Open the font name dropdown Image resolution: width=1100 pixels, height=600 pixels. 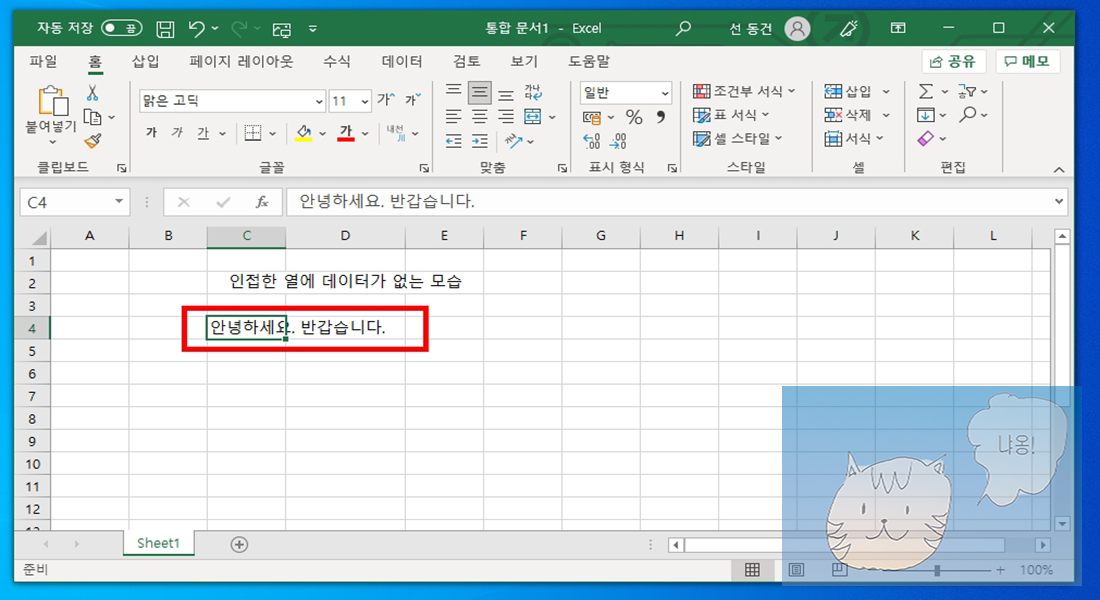[318, 102]
